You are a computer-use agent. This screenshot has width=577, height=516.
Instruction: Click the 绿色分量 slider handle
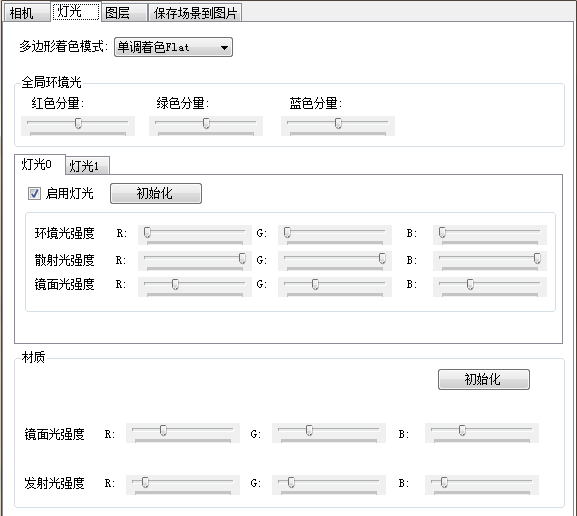point(206,123)
